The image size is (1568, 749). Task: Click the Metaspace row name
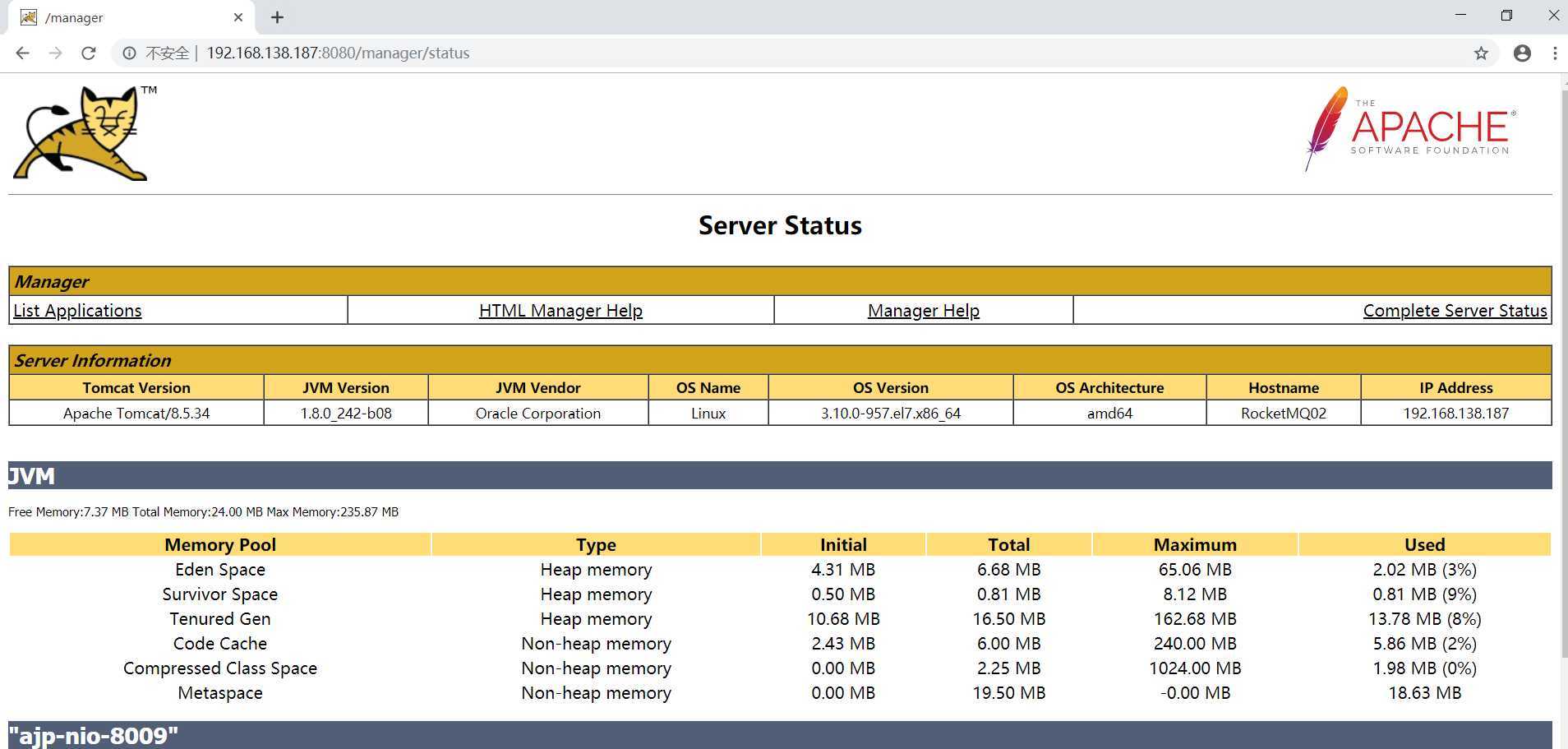point(220,693)
